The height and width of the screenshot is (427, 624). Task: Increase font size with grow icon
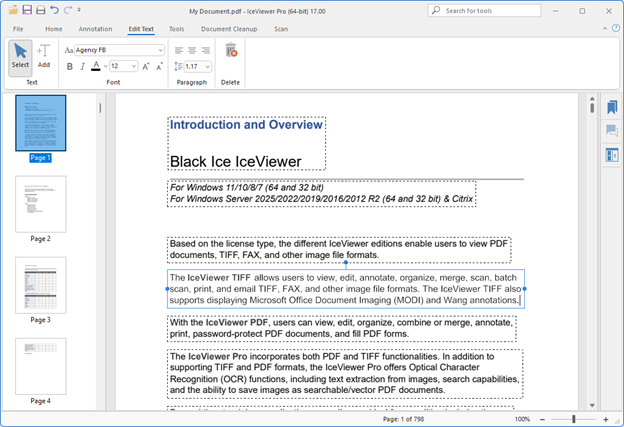(x=146, y=67)
